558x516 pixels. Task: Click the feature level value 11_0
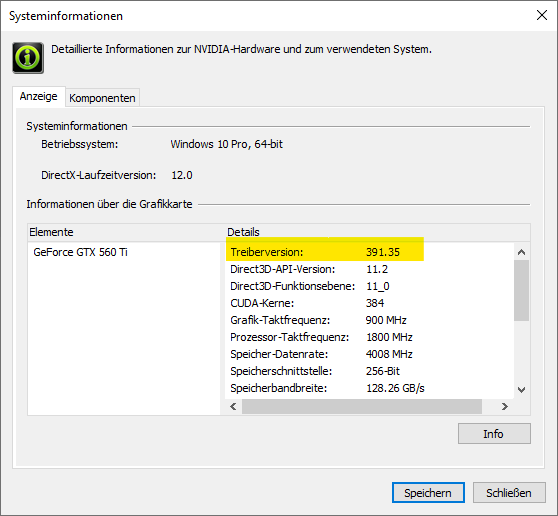click(378, 286)
